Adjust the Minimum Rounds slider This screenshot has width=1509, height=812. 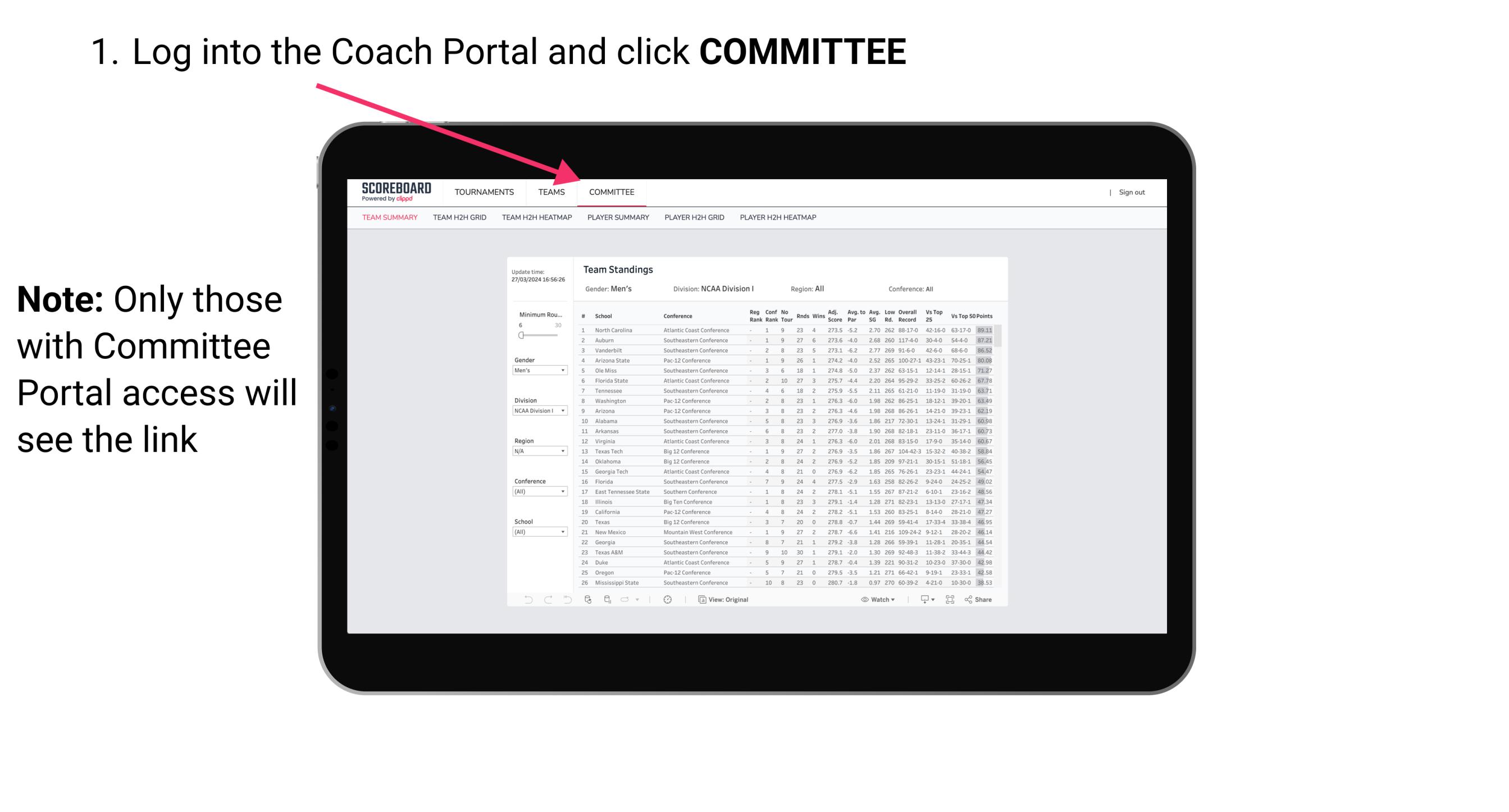(x=521, y=335)
